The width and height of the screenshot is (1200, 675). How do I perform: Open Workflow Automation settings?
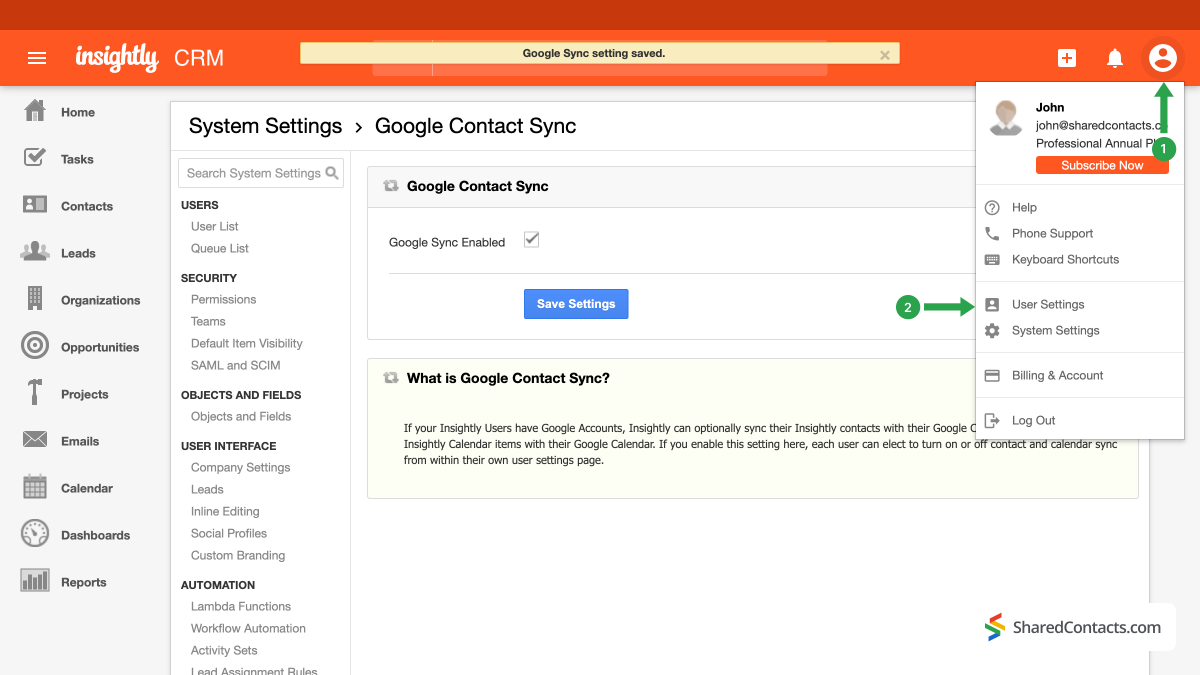[x=248, y=628]
